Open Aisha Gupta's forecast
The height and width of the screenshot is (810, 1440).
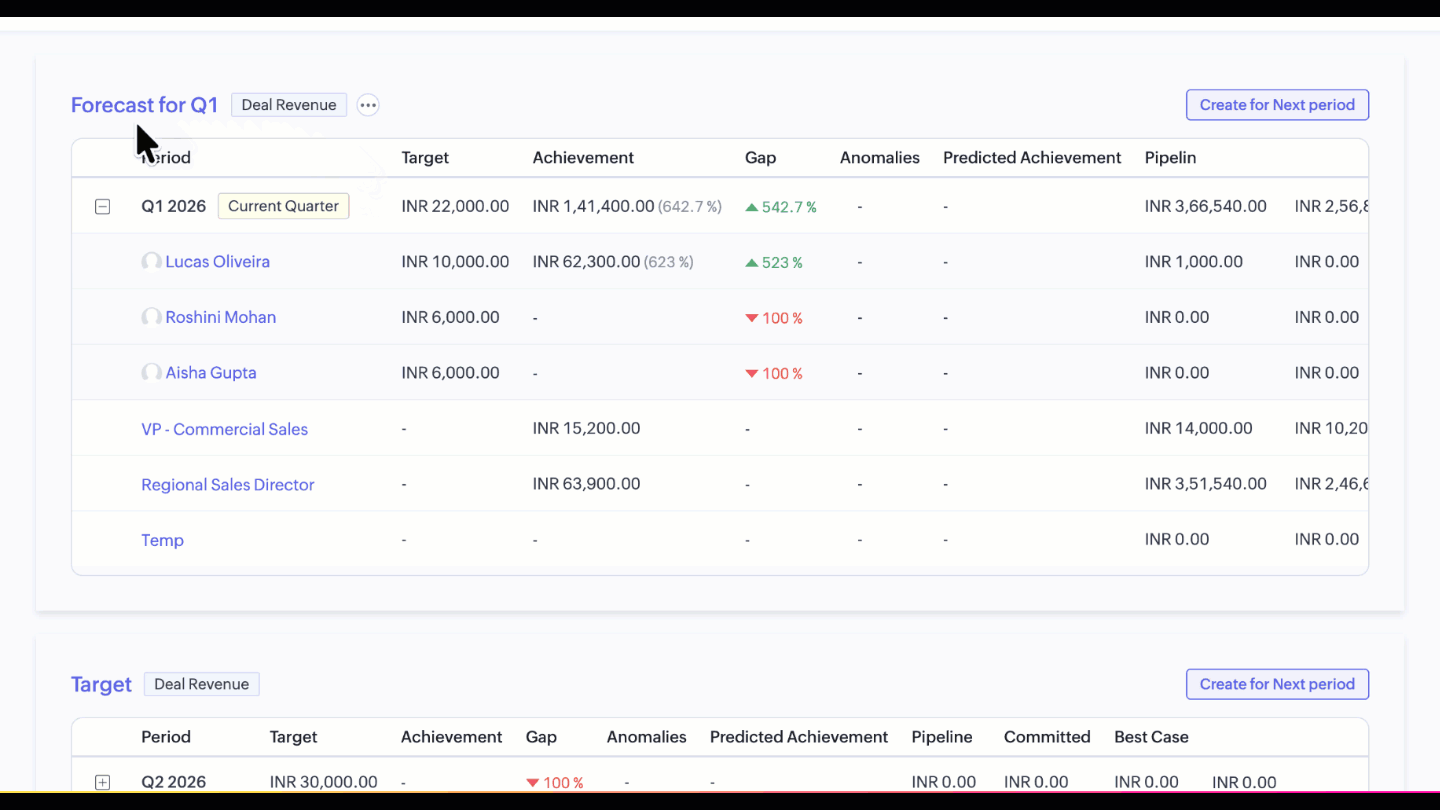click(210, 373)
